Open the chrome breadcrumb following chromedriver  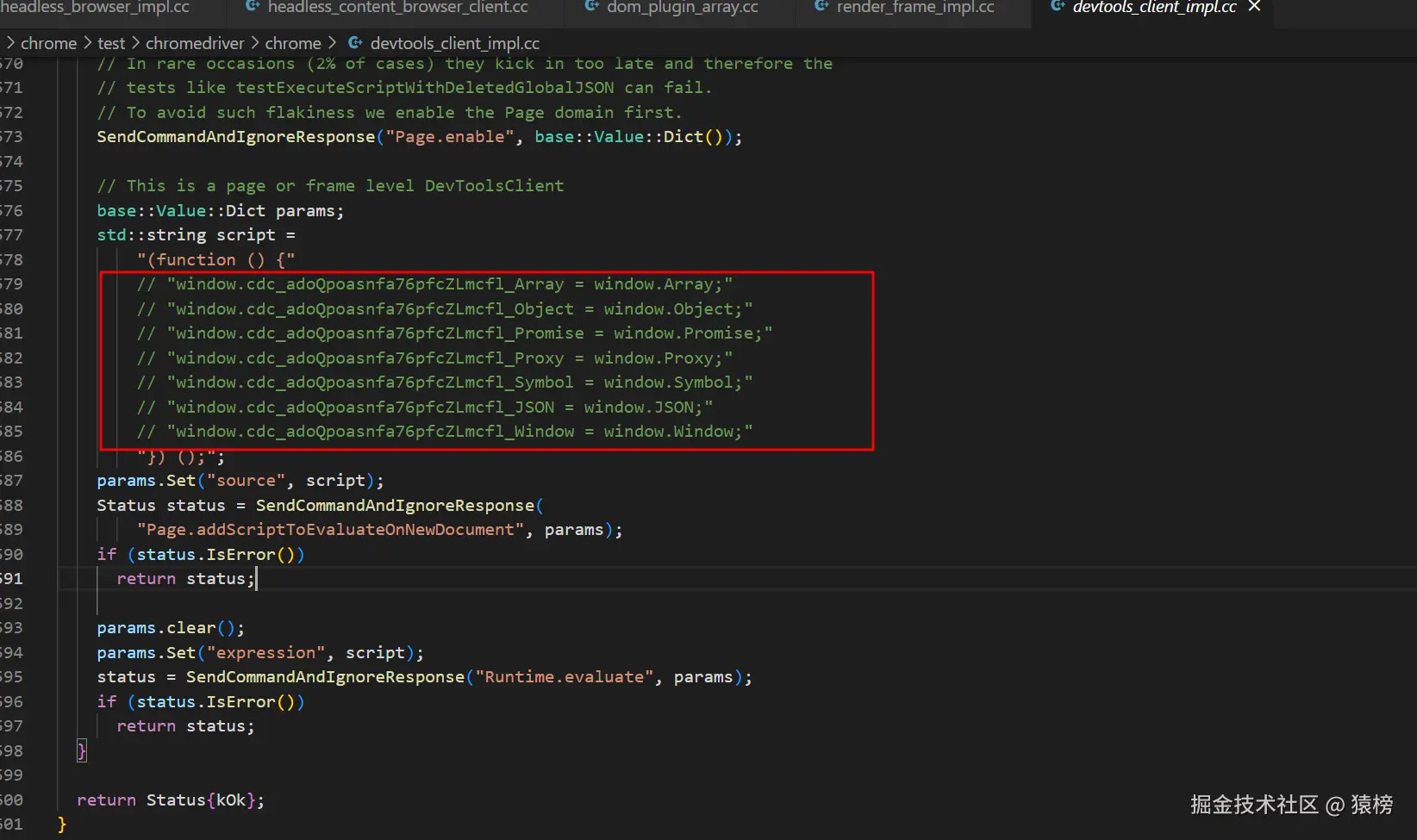point(293,43)
